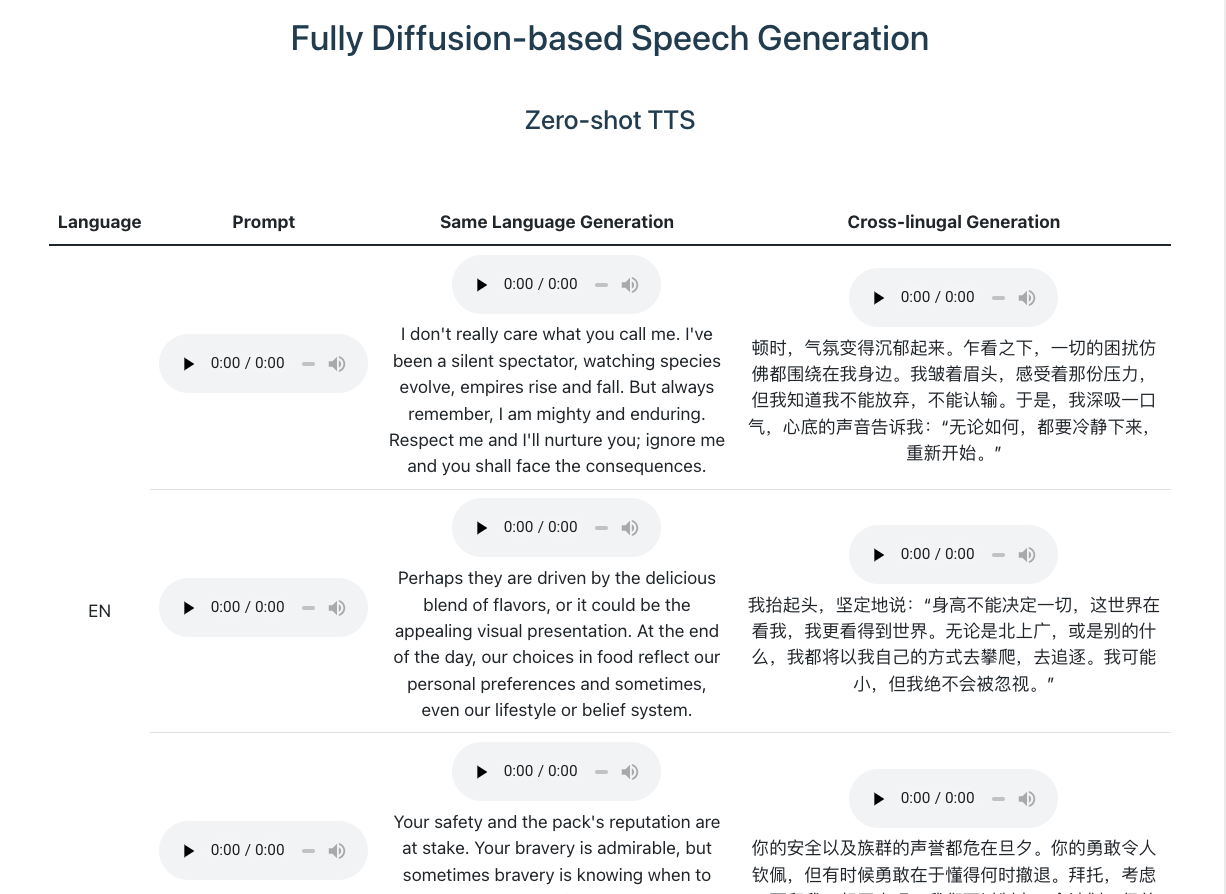Mute the prompt audio in the first row
Screen dimensions: 1226x894
337,363
